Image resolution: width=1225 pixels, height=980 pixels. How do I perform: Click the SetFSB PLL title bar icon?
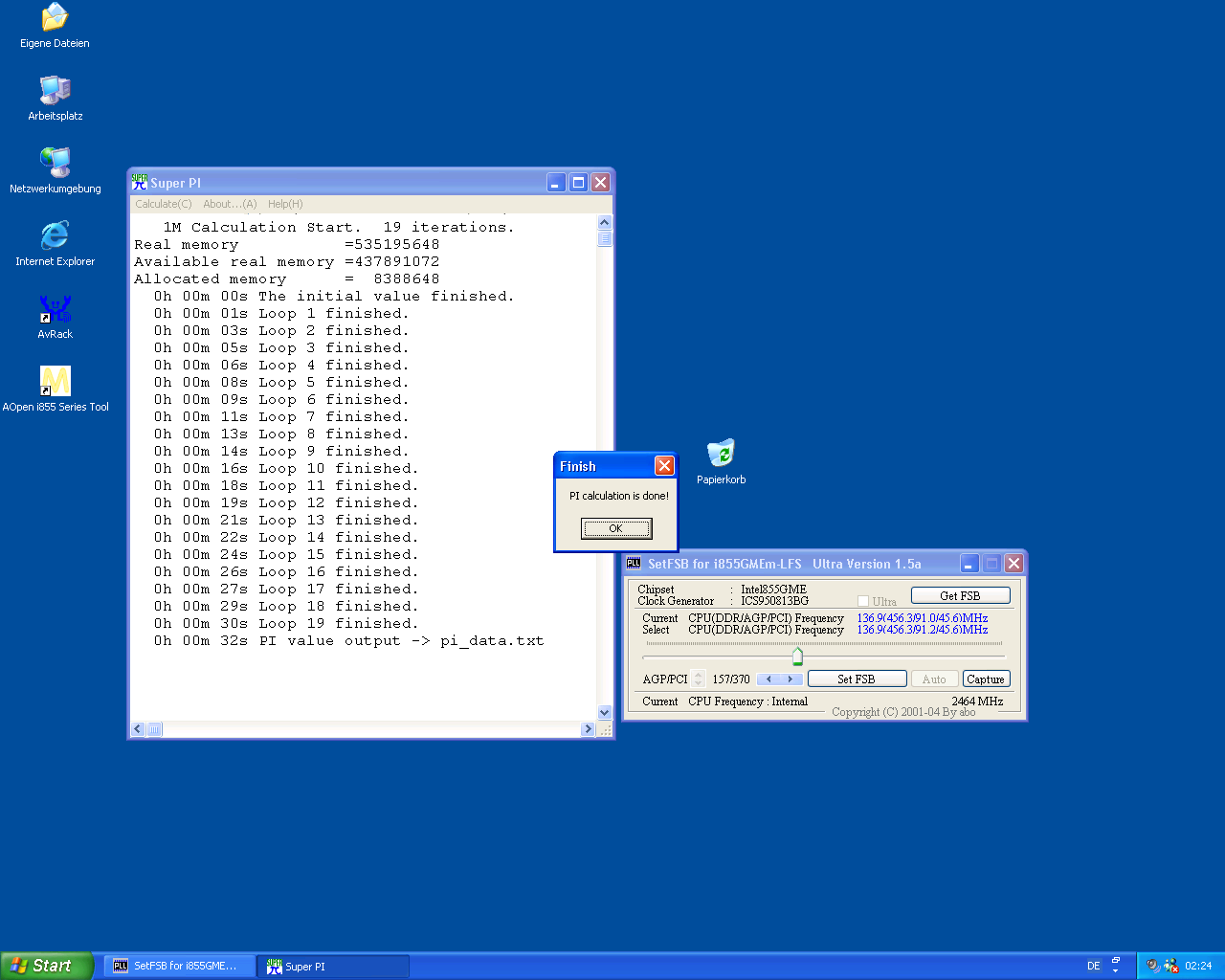634,564
